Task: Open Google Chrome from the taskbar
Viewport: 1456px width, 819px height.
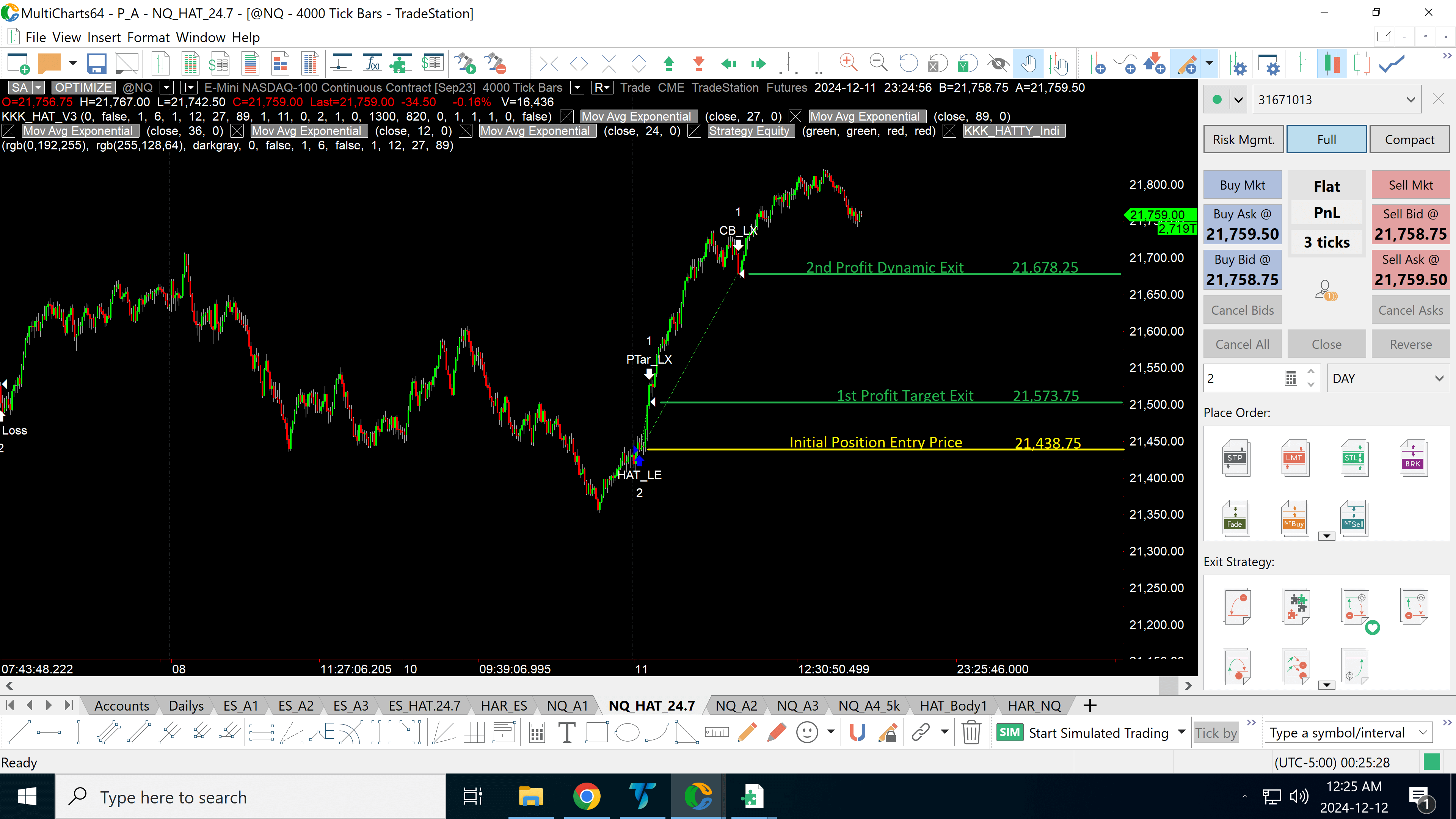Action: coord(587,797)
